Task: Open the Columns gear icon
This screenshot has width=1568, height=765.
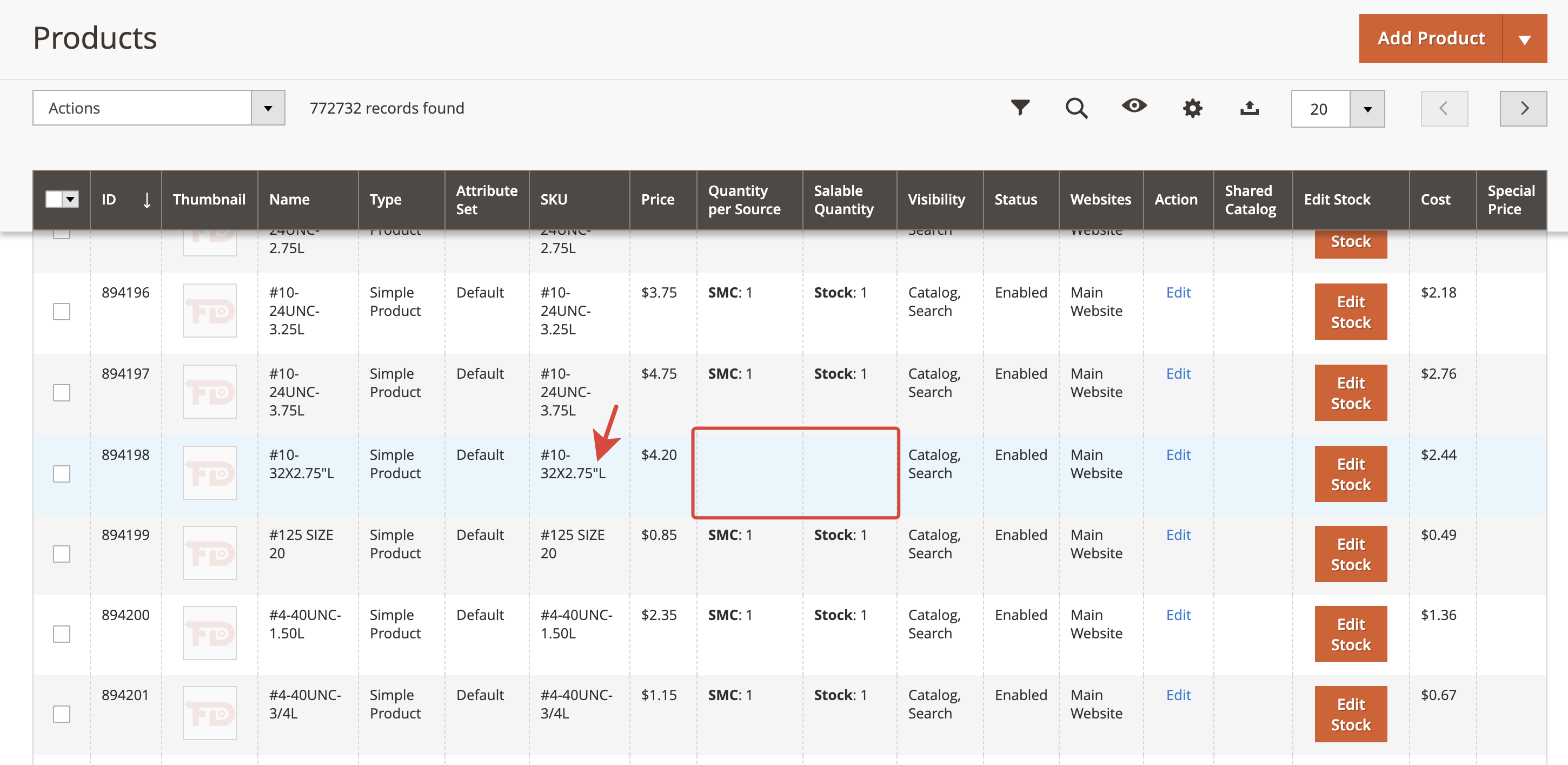Action: tap(1192, 108)
